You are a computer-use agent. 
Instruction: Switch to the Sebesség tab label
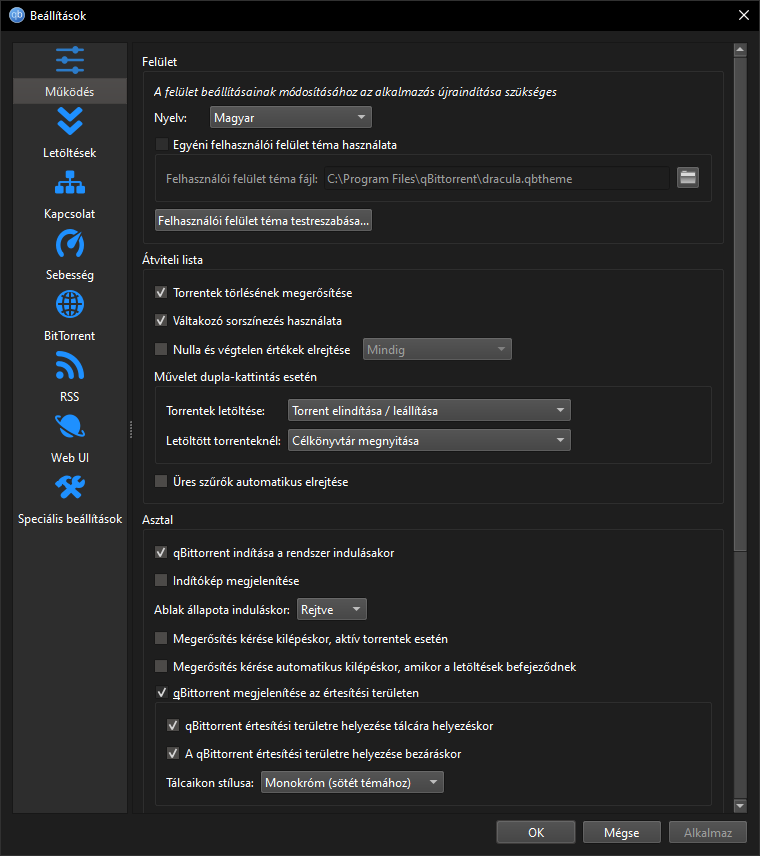coord(69,275)
